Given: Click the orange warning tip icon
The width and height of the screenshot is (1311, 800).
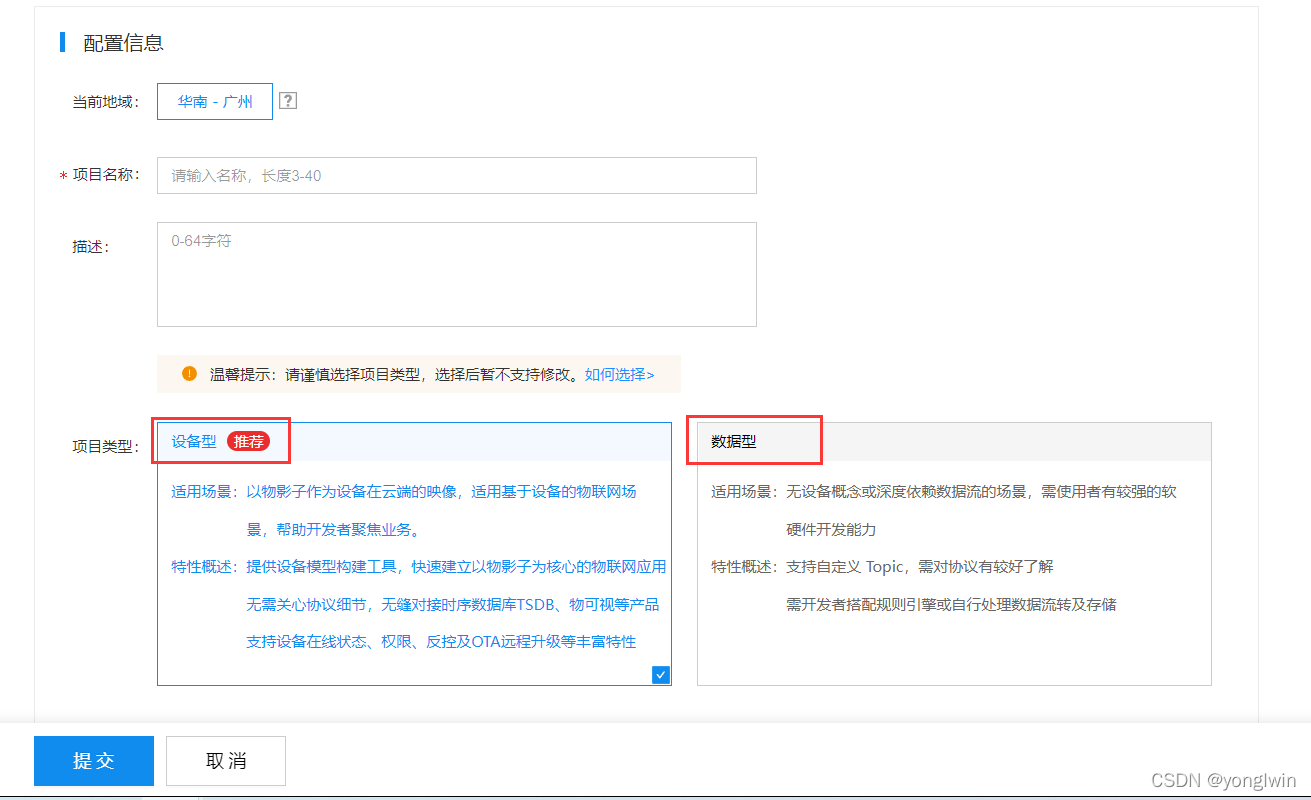Looking at the screenshot, I should (x=189, y=374).
